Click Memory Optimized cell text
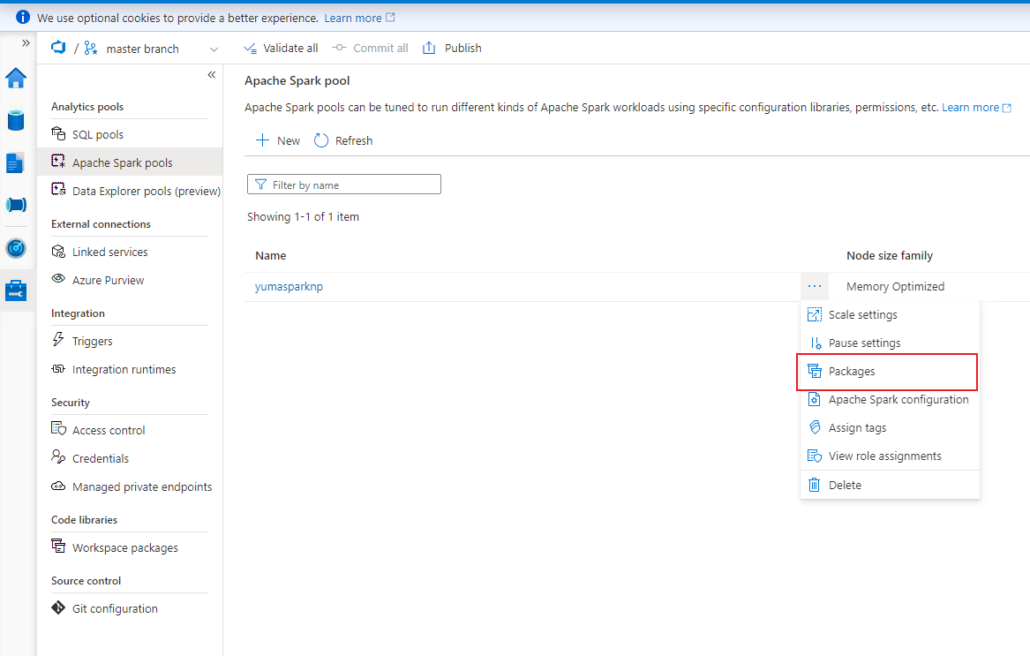This screenshot has height=656, width=1030. pos(895,286)
